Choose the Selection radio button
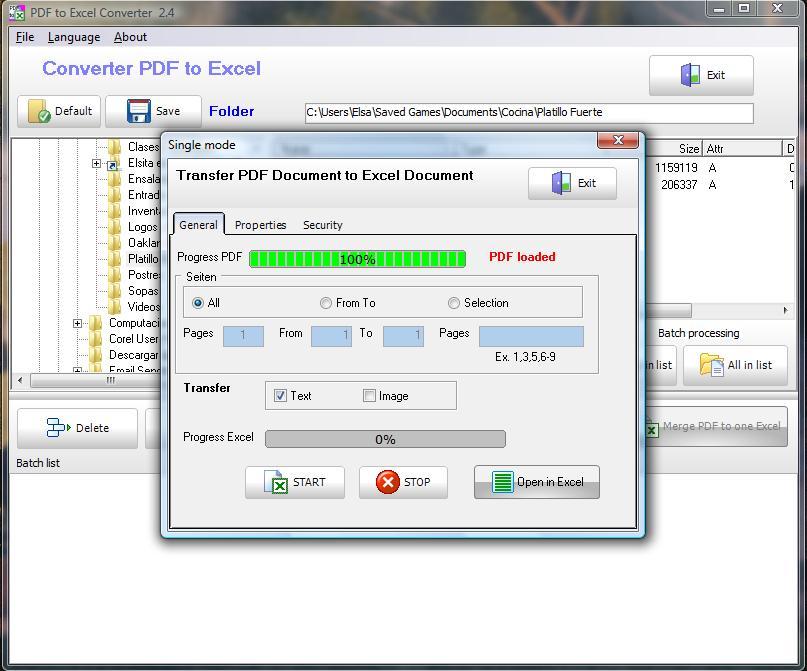The image size is (807, 671). click(453, 303)
